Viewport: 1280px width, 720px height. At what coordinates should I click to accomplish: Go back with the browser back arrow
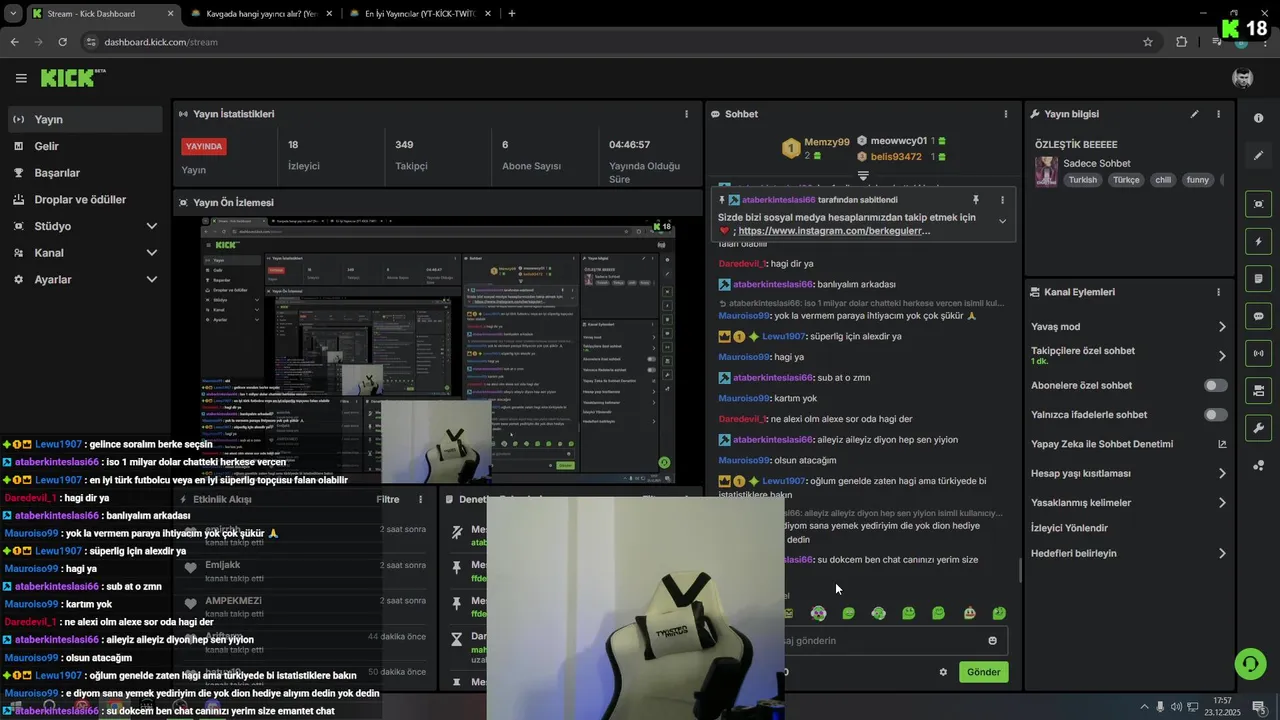tap(14, 42)
